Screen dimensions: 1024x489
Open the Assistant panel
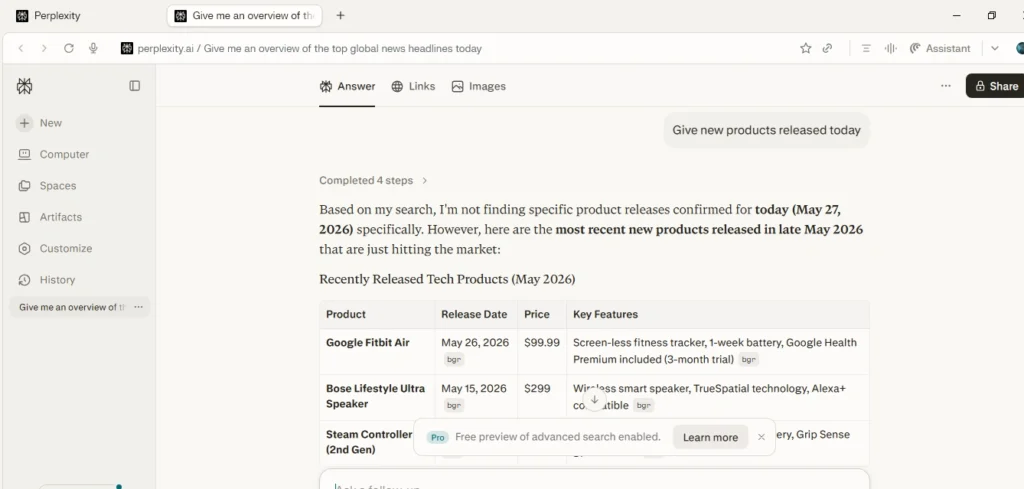pyautogui.click(x=940, y=48)
